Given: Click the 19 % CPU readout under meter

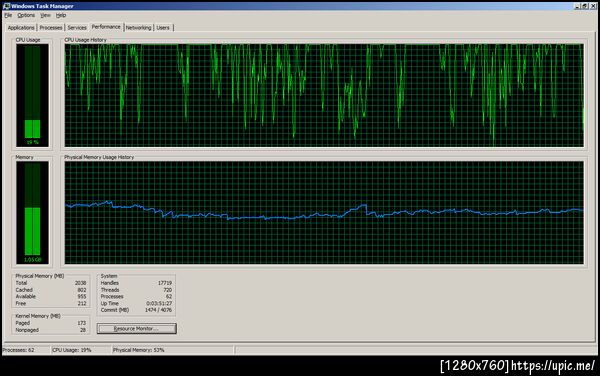Looking at the screenshot, I should tap(33, 142).
